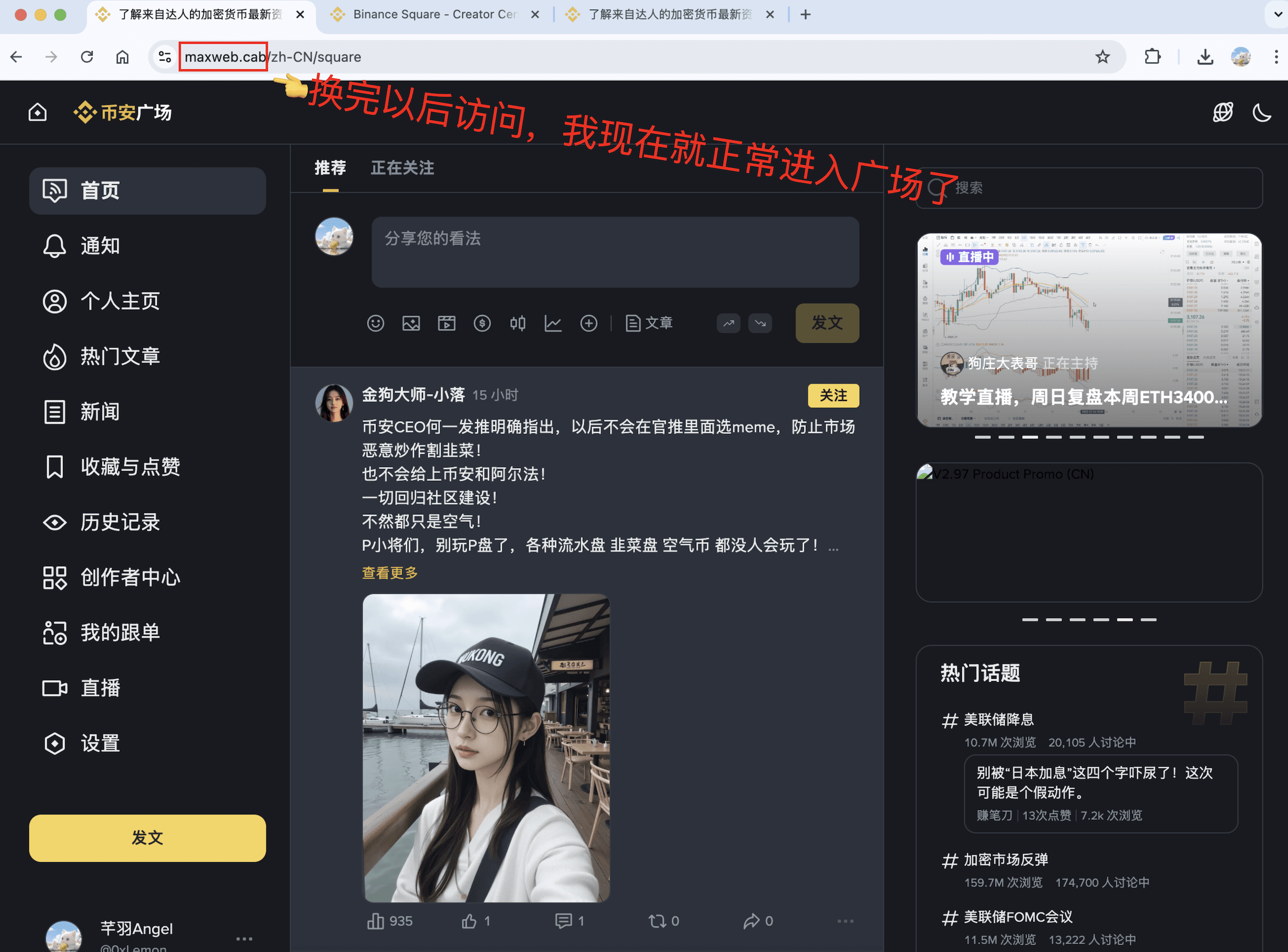The height and width of the screenshot is (952, 1288).
Task: Click the 关注 button on post
Action: point(833,395)
